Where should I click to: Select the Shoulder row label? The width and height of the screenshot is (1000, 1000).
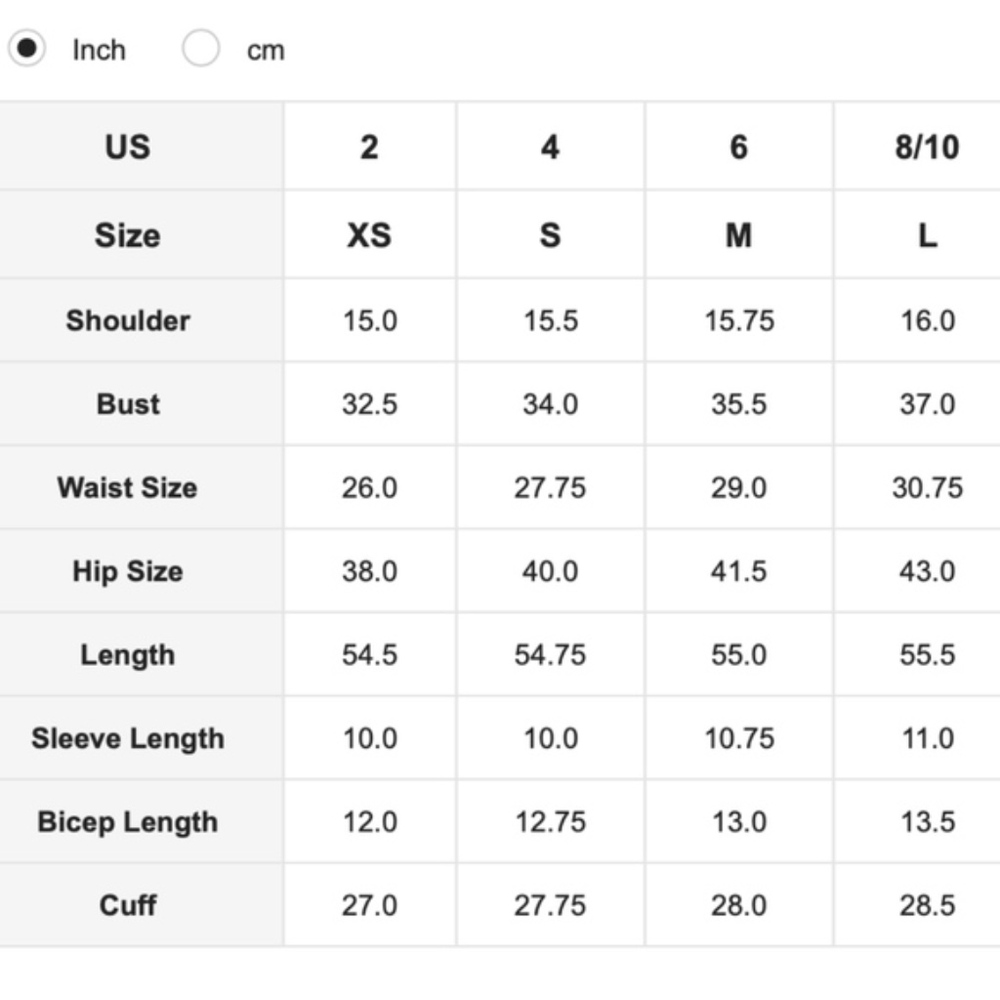tap(142, 320)
